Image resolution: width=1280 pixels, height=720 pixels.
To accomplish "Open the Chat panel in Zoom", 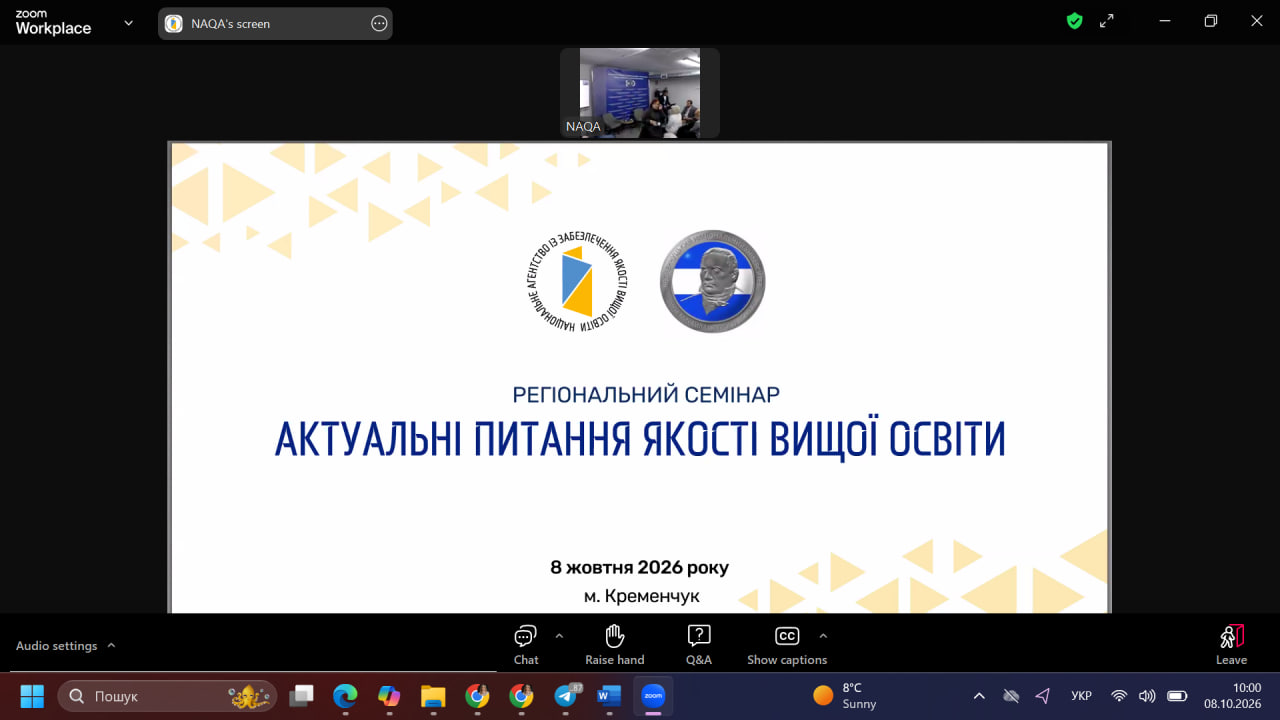I will click(526, 645).
